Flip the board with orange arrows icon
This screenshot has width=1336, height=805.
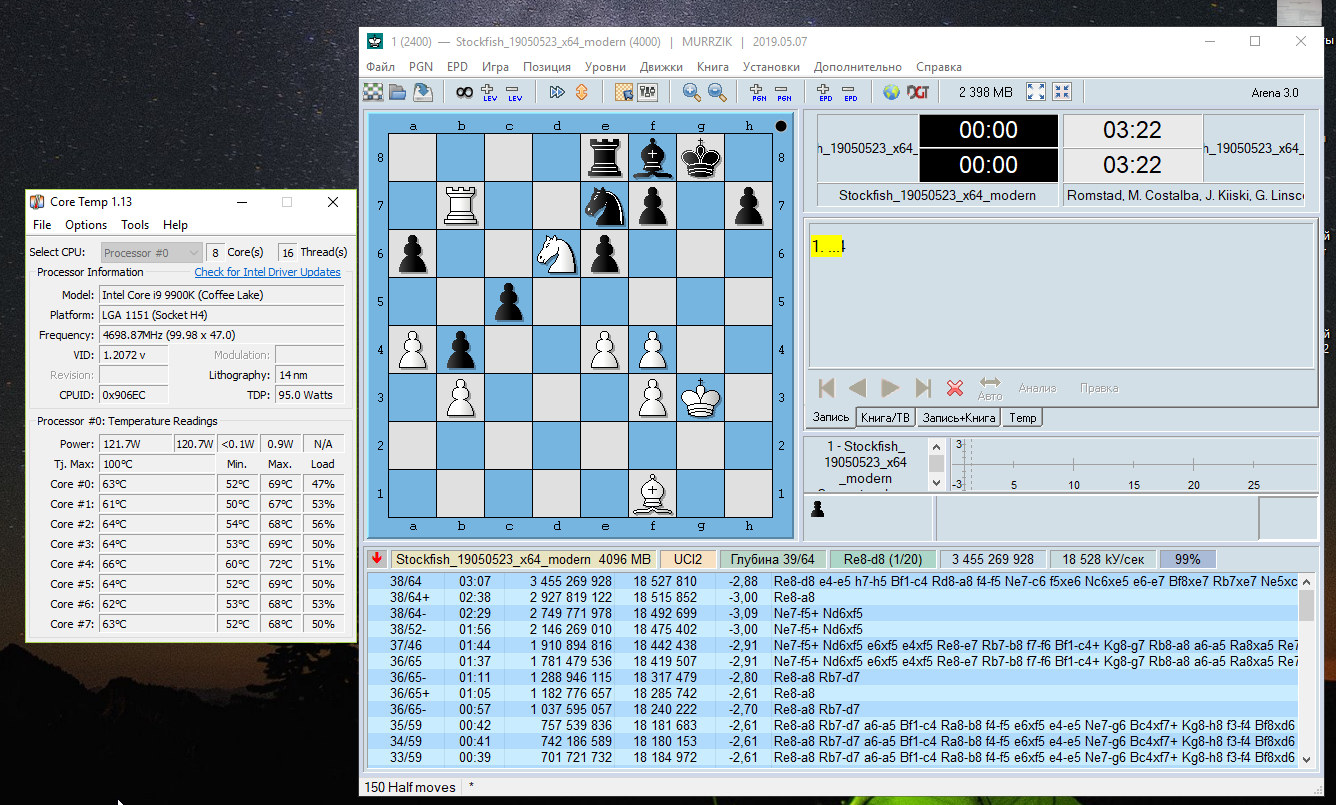coord(581,92)
